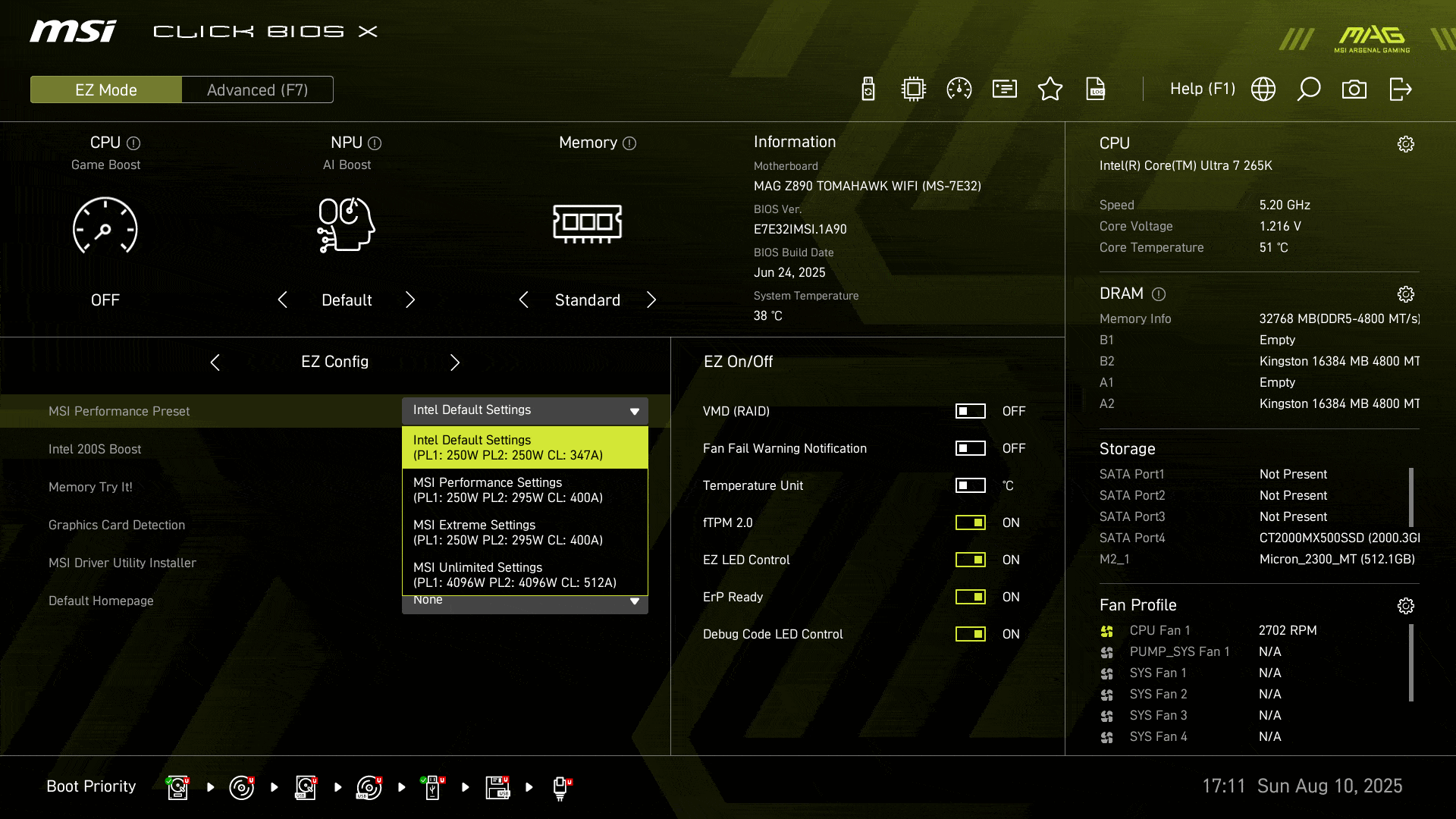Click the CPU Fan 1 fan icon

click(1107, 631)
